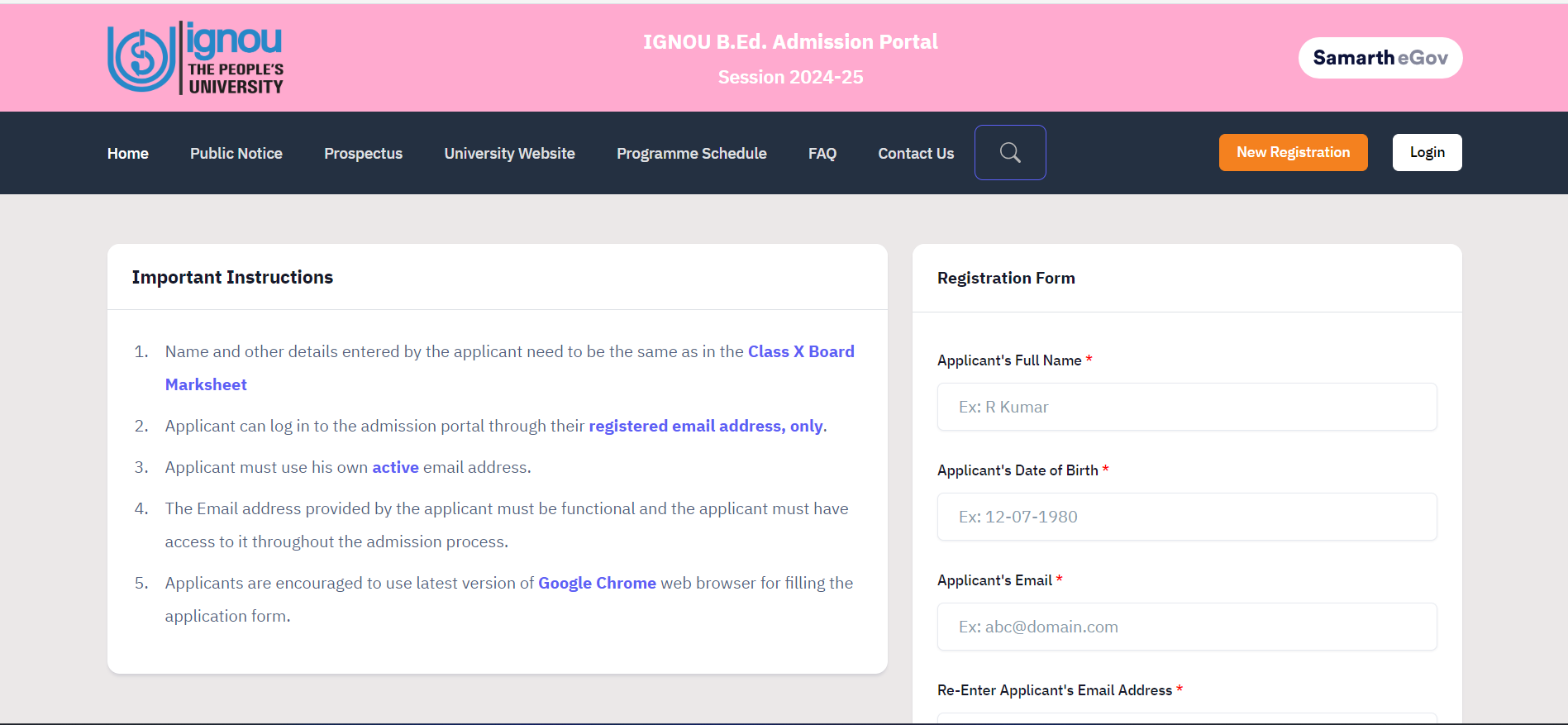The width and height of the screenshot is (1568, 725).
Task: Click the orange New Registration button
Action: (1294, 152)
